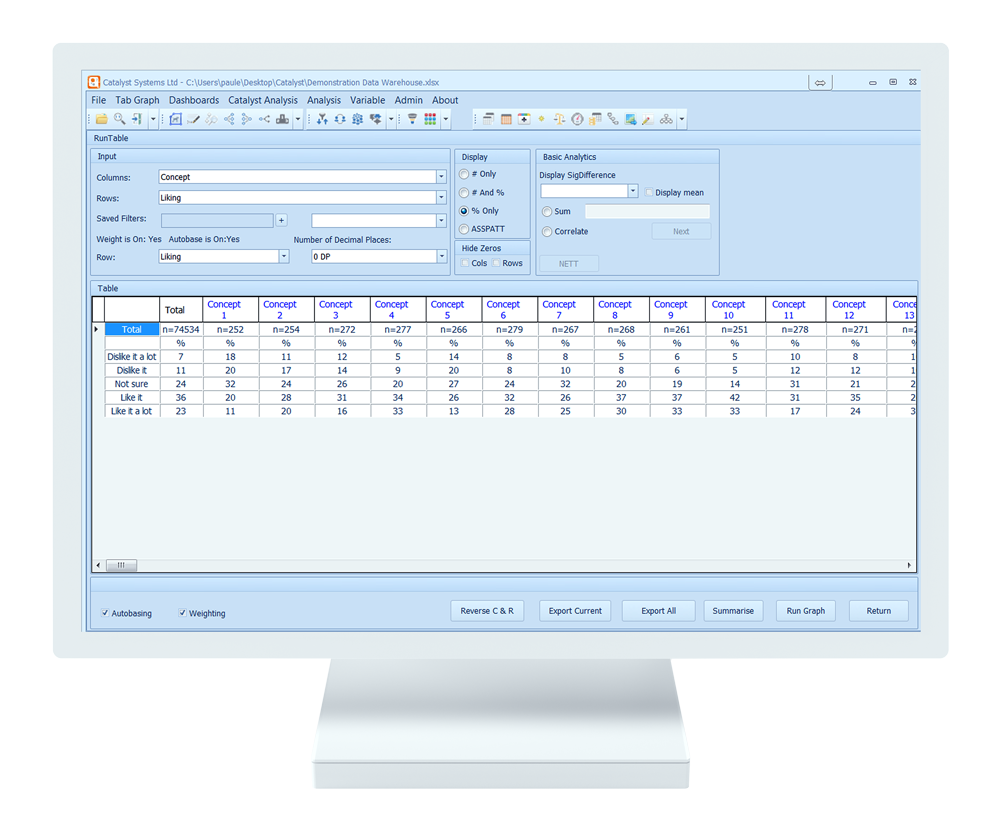Open the Row dropdown showing Liking
The height and width of the screenshot is (819, 1000).
[284, 256]
